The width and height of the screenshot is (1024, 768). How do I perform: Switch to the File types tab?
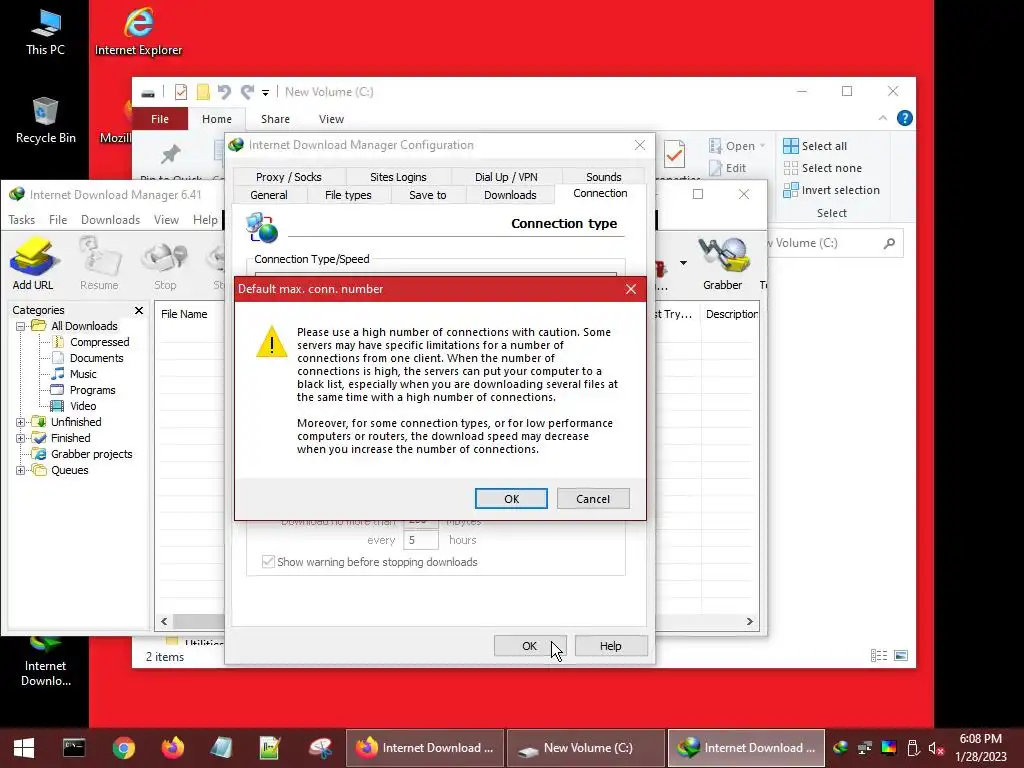click(x=348, y=195)
